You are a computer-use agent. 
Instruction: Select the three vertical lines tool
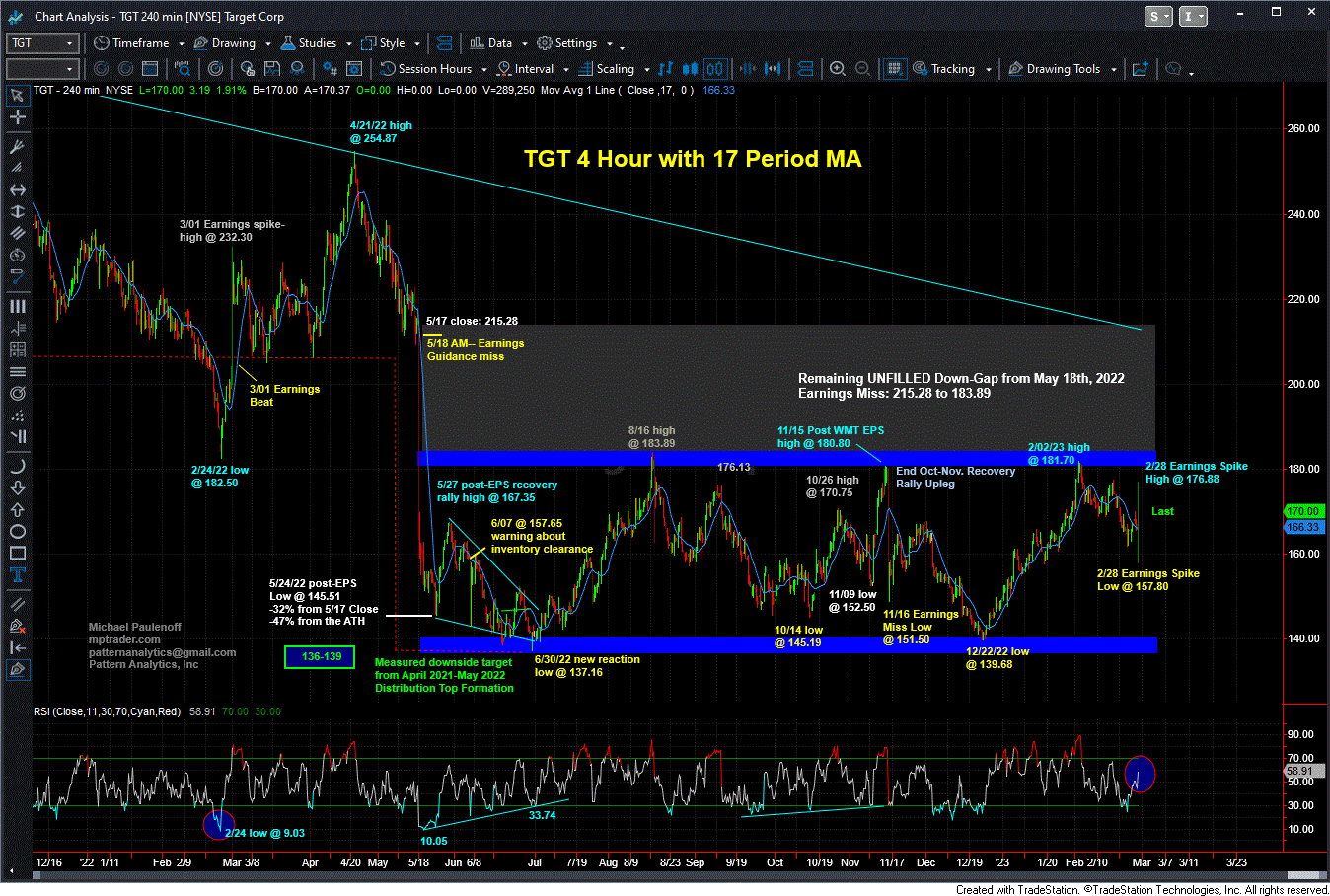(17, 306)
